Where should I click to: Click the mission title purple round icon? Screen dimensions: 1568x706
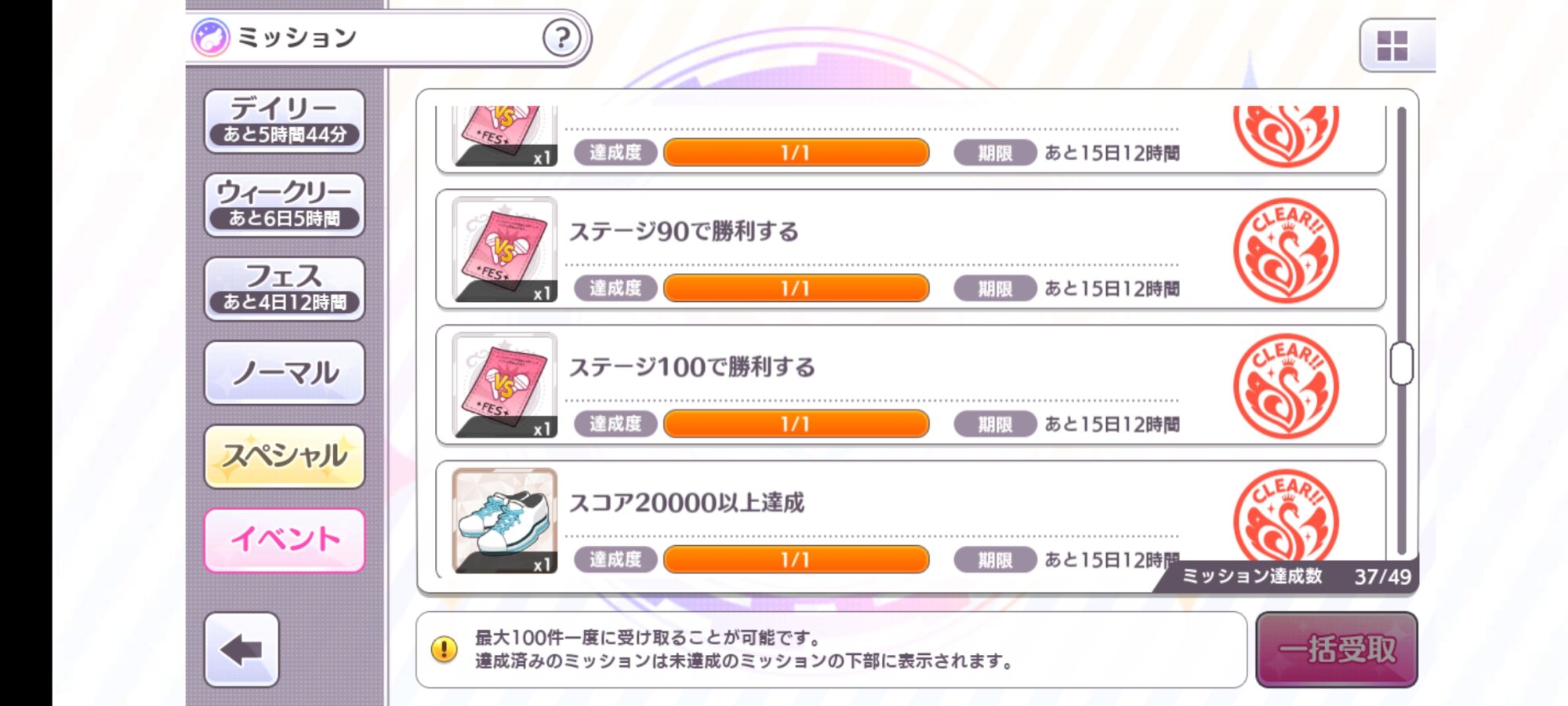[210, 37]
